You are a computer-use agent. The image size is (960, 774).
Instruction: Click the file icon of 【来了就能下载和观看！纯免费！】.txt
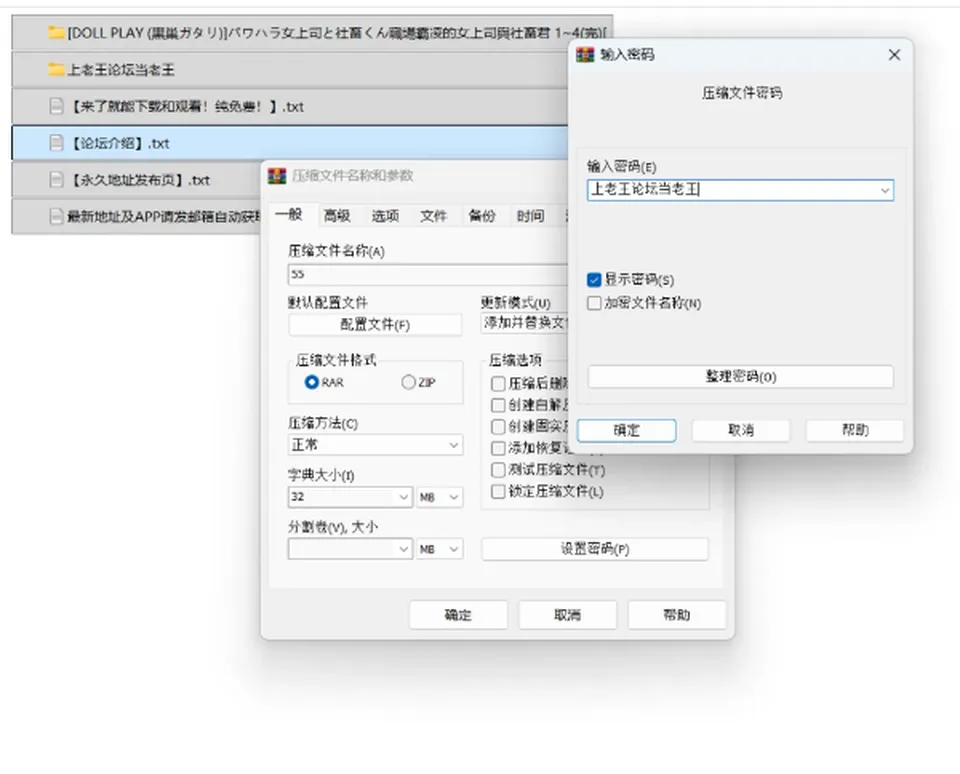pyautogui.click(x=56, y=107)
